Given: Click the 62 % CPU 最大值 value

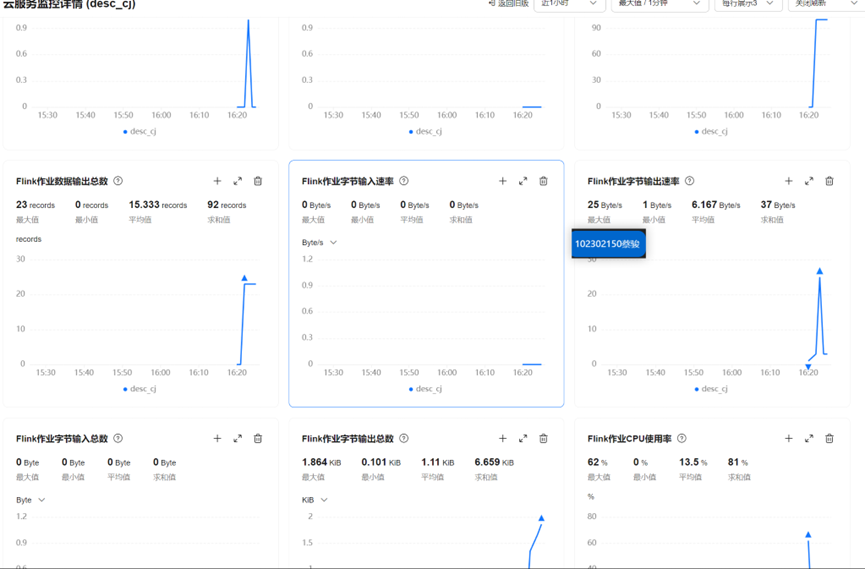Looking at the screenshot, I should (597, 462).
